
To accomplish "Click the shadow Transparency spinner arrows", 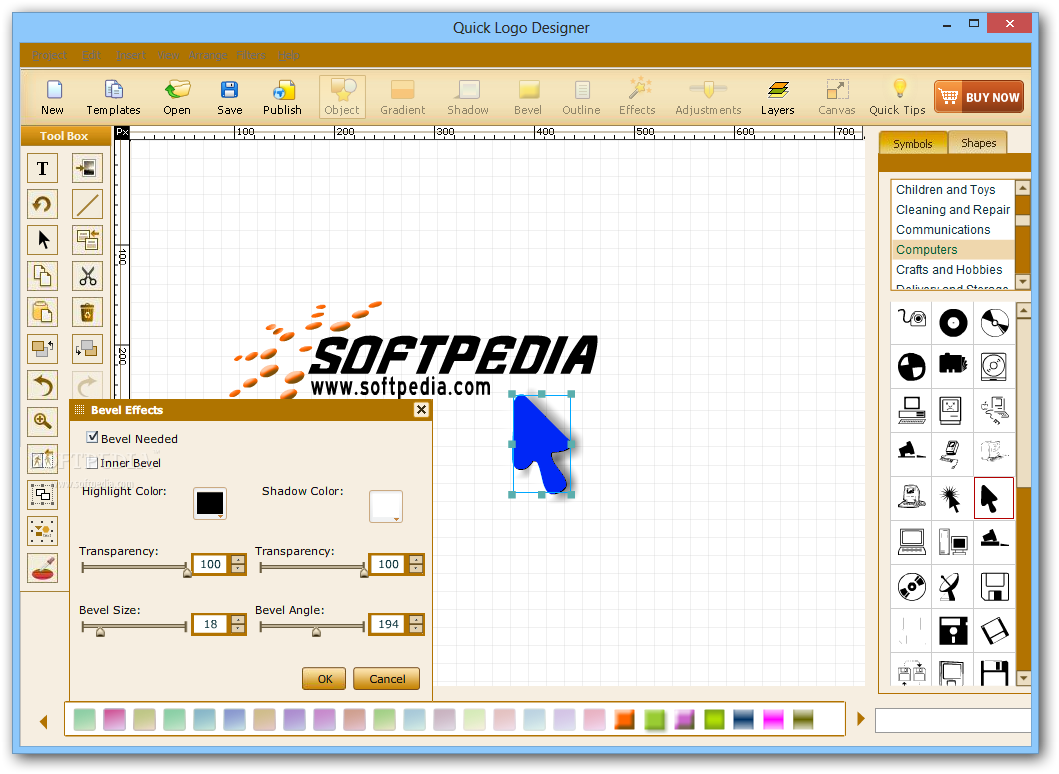I will pos(416,564).
